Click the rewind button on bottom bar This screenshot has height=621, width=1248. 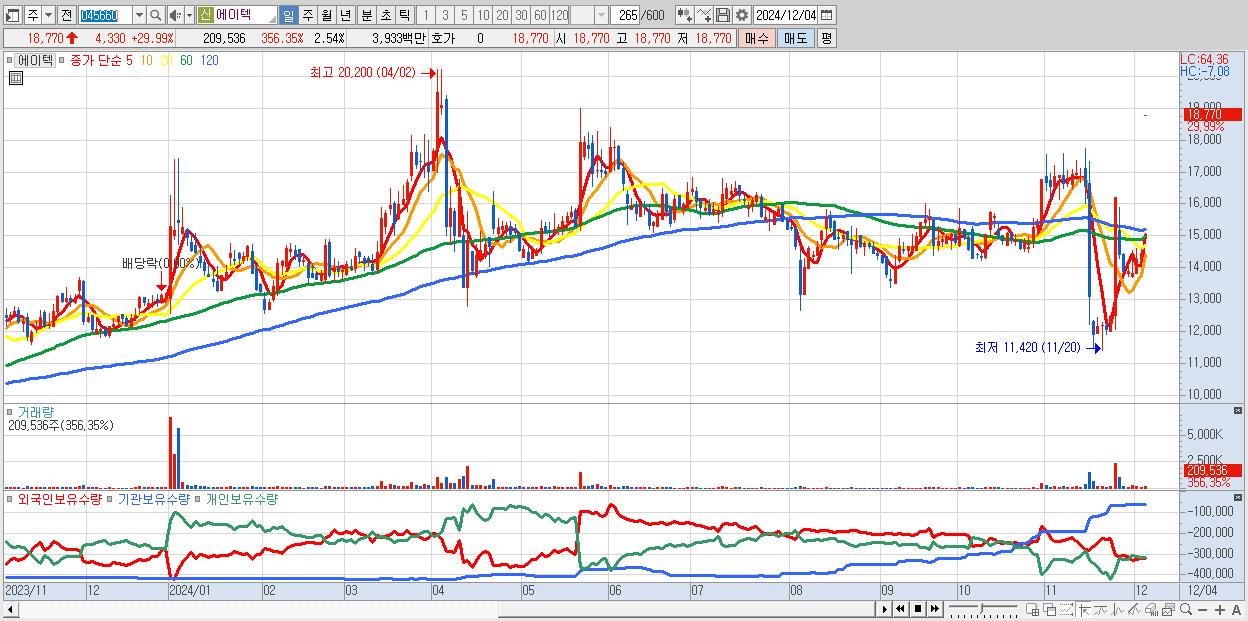[900, 609]
